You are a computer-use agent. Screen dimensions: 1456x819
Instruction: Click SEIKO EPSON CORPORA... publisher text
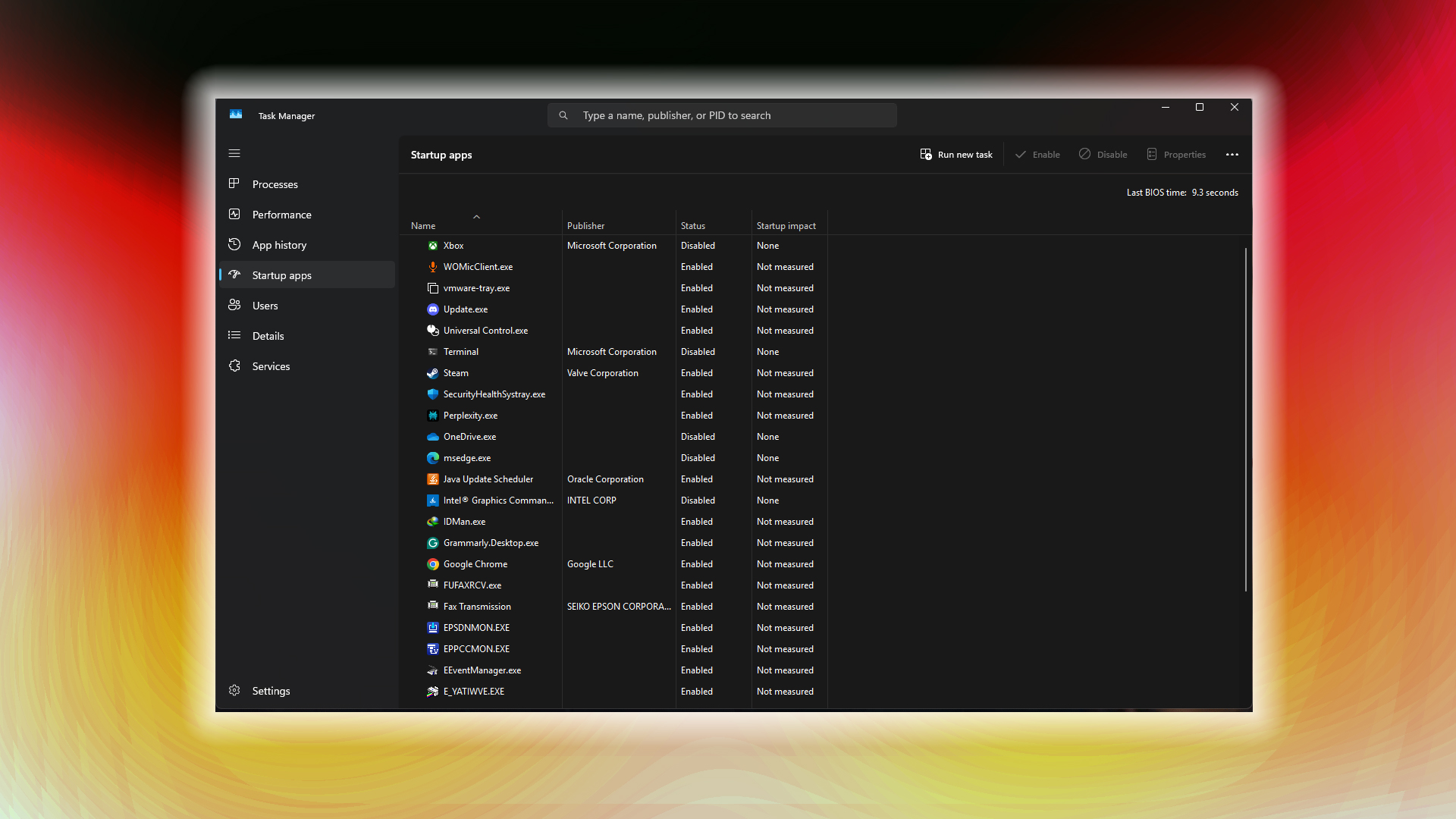pos(619,607)
